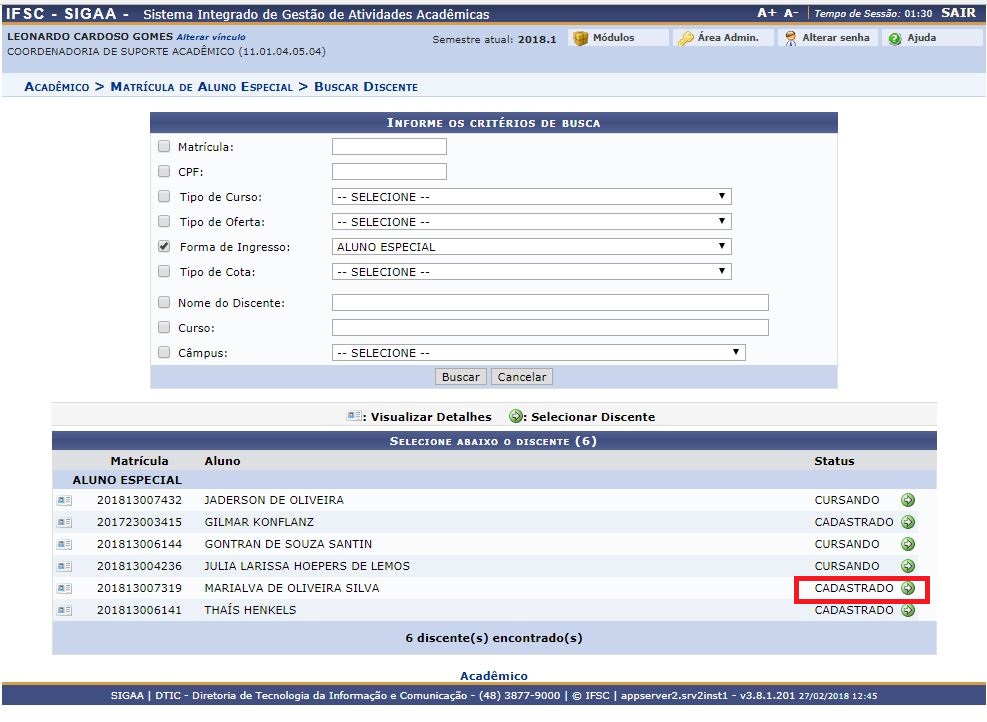Expand Tipo de Curso dropdown
Image resolution: width=987 pixels, height=722 pixels.
tap(531, 197)
